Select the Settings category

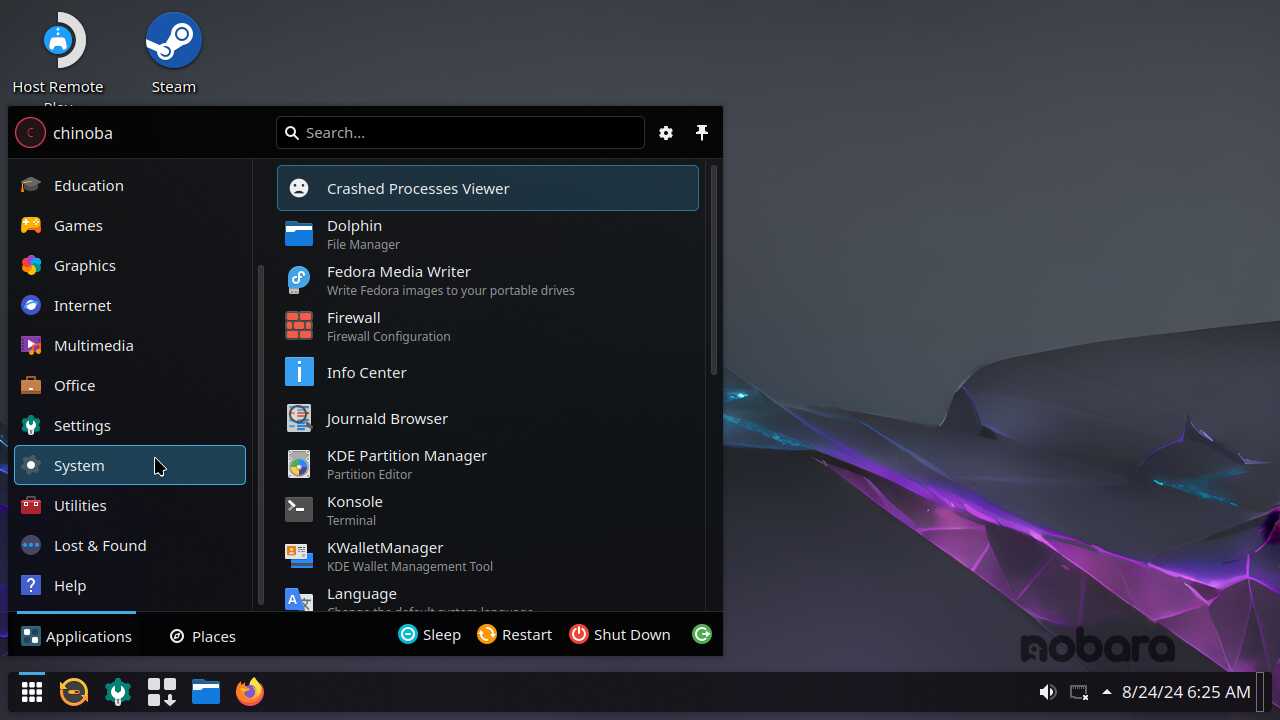click(130, 425)
